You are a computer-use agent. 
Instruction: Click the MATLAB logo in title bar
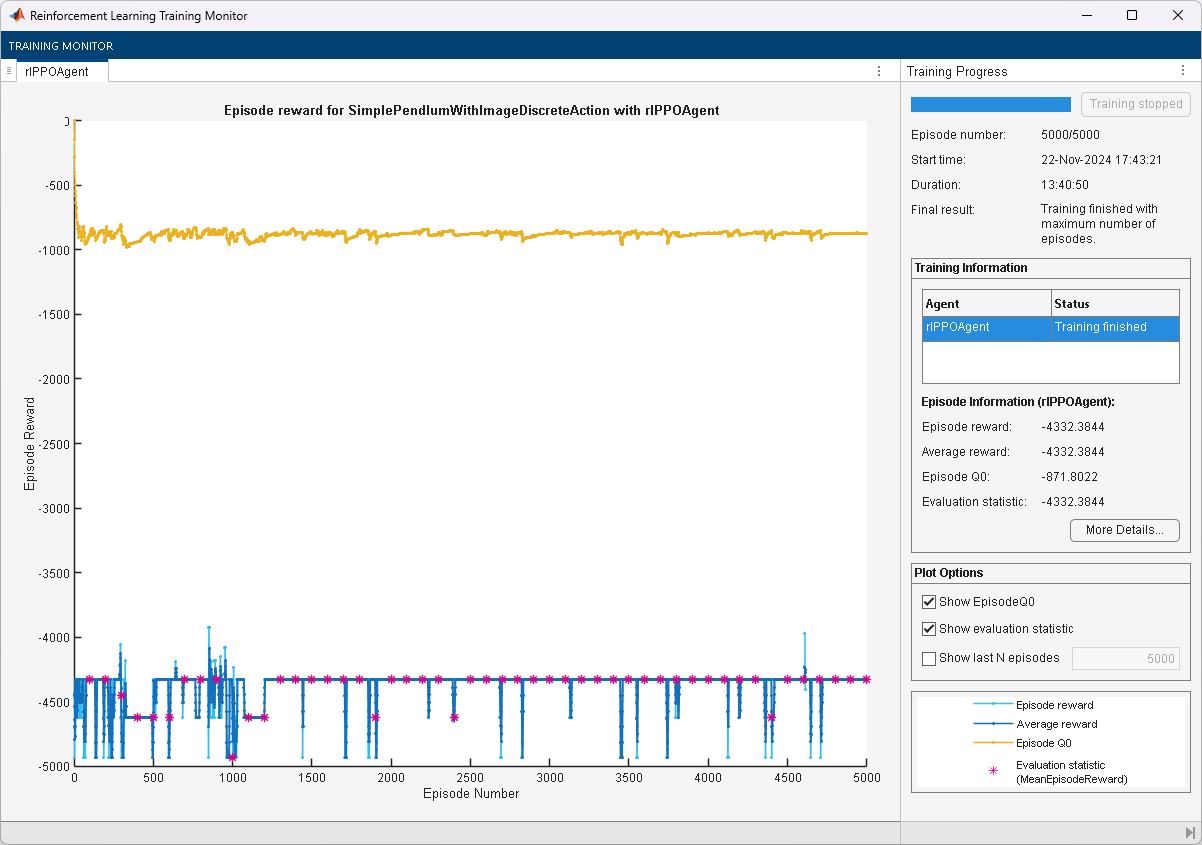(16, 16)
